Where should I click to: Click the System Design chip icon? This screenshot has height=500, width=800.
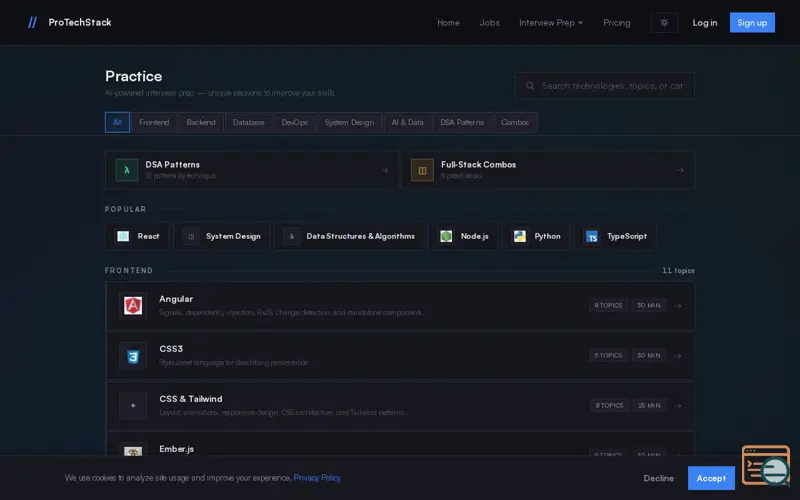(191, 236)
